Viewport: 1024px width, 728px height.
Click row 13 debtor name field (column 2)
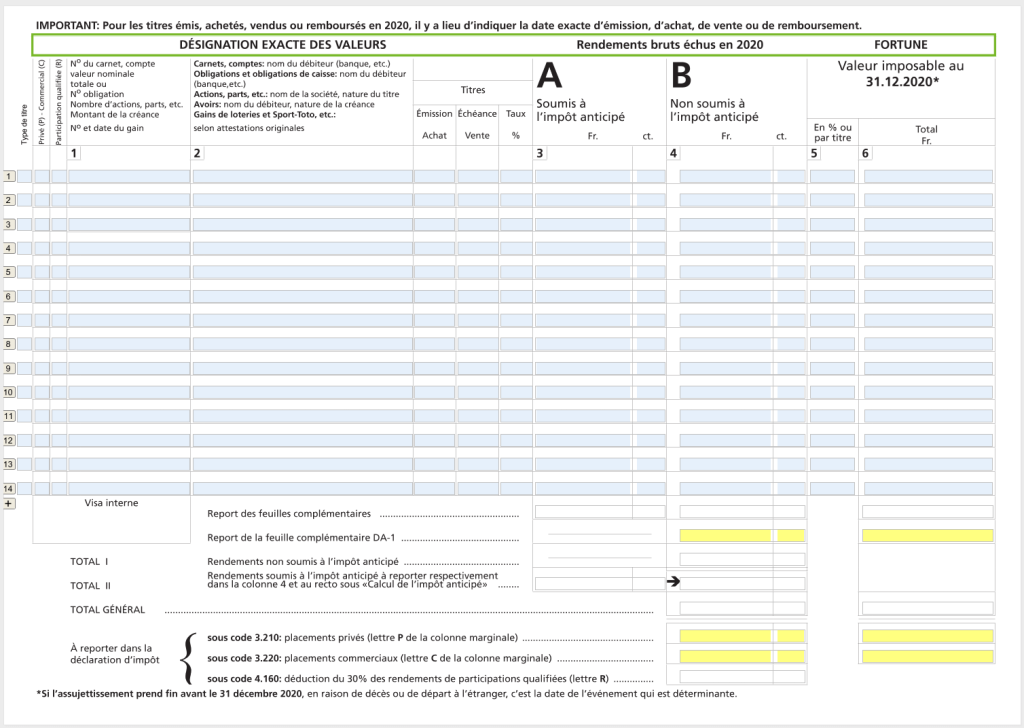click(x=302, y=464)
